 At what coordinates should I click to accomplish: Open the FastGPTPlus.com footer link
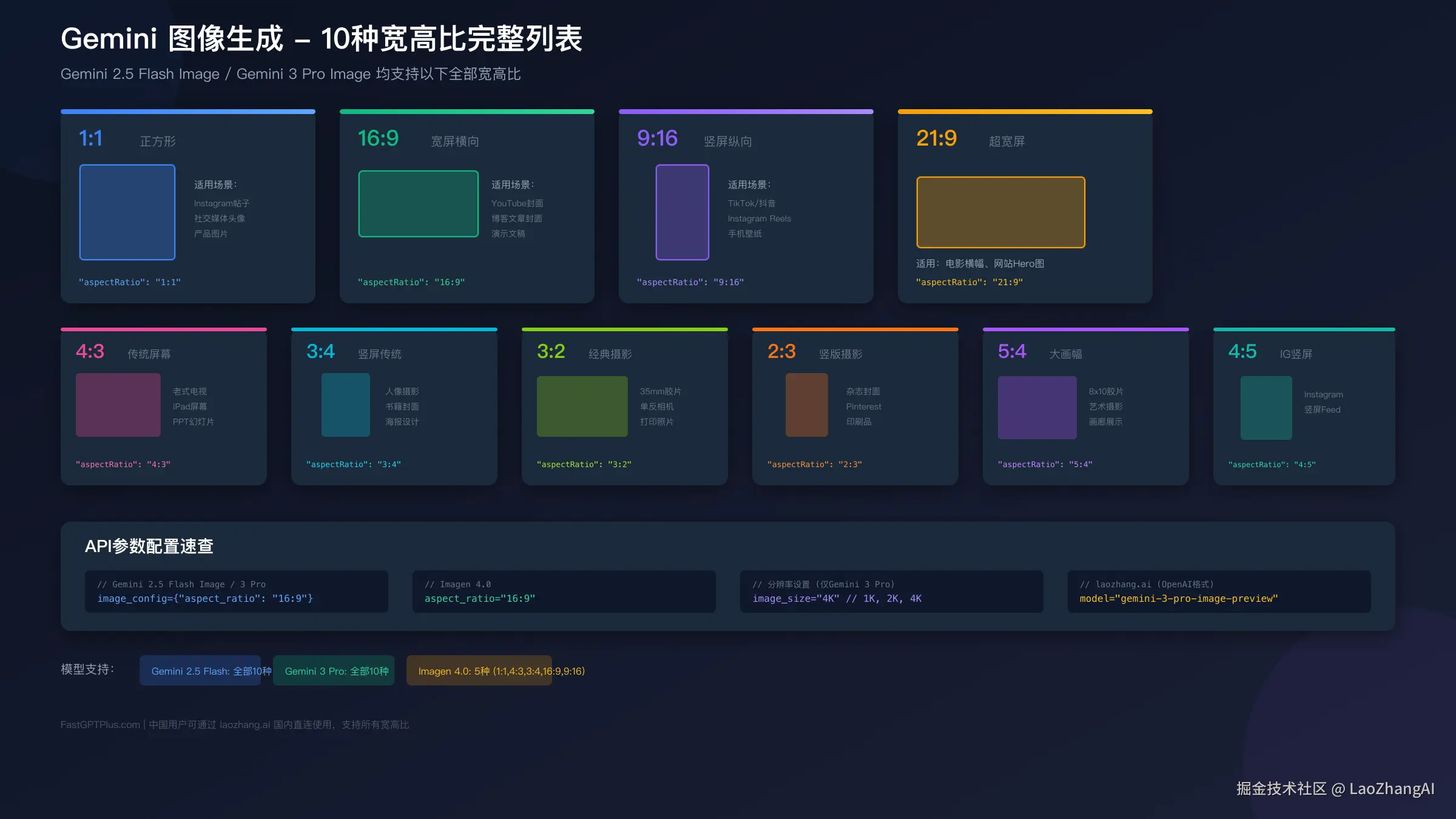99,724
